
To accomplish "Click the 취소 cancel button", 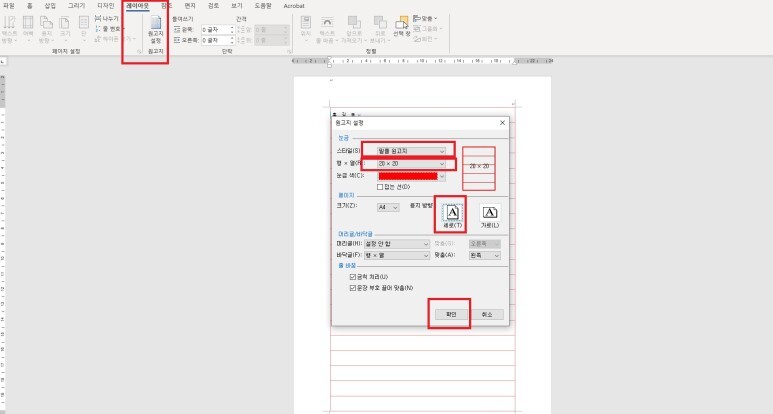I will [x=487, y=314].
